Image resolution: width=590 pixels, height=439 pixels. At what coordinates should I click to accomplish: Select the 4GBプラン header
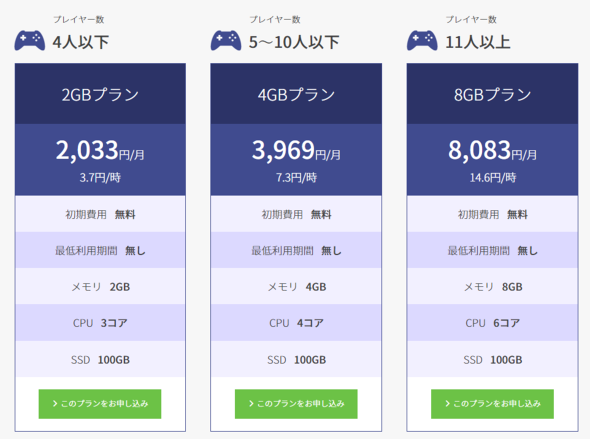296,94
